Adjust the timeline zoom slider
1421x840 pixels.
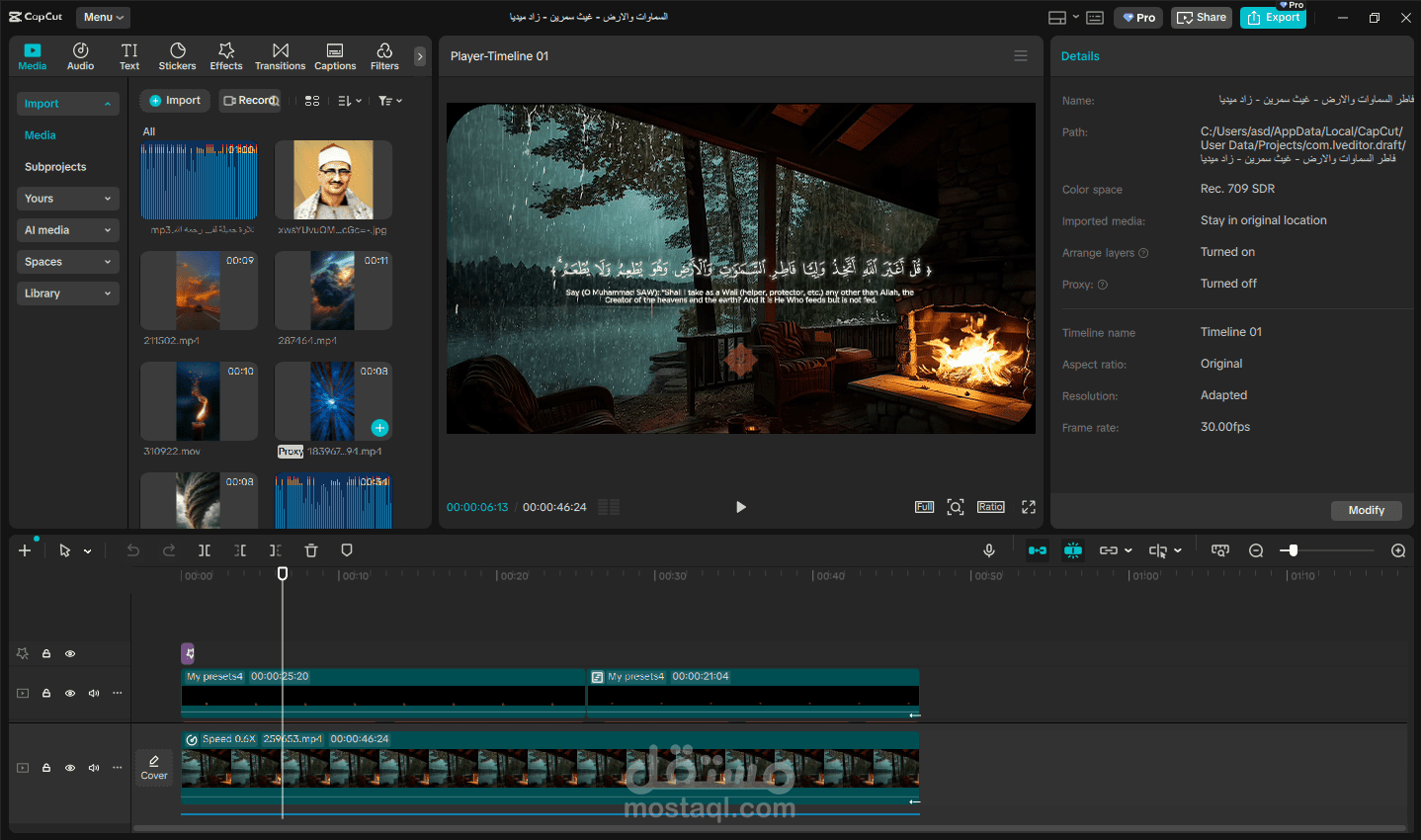1295,550
